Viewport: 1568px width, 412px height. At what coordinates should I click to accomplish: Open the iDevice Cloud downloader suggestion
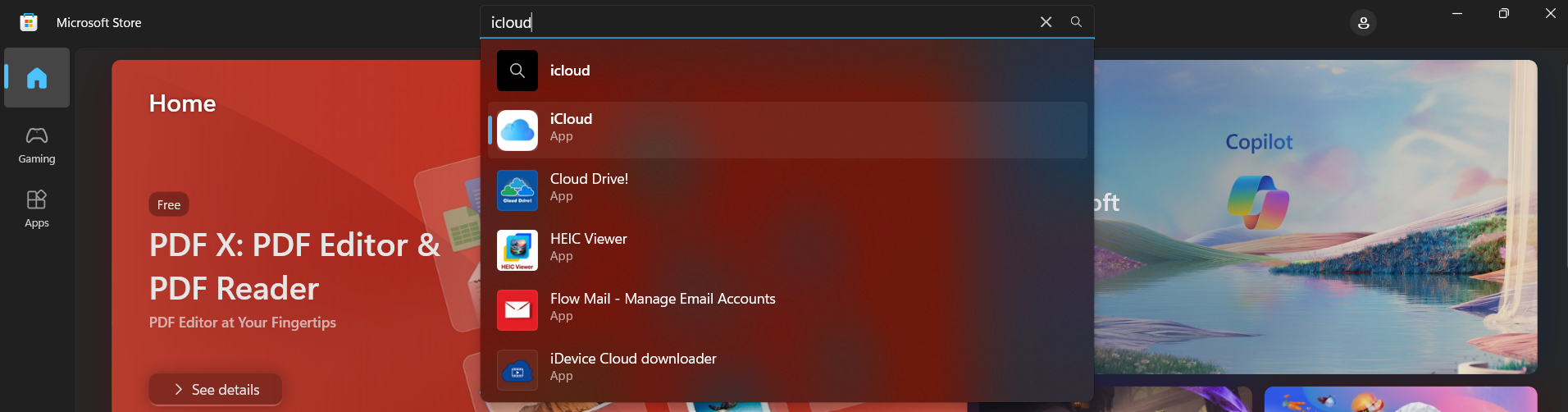(787, 369)
